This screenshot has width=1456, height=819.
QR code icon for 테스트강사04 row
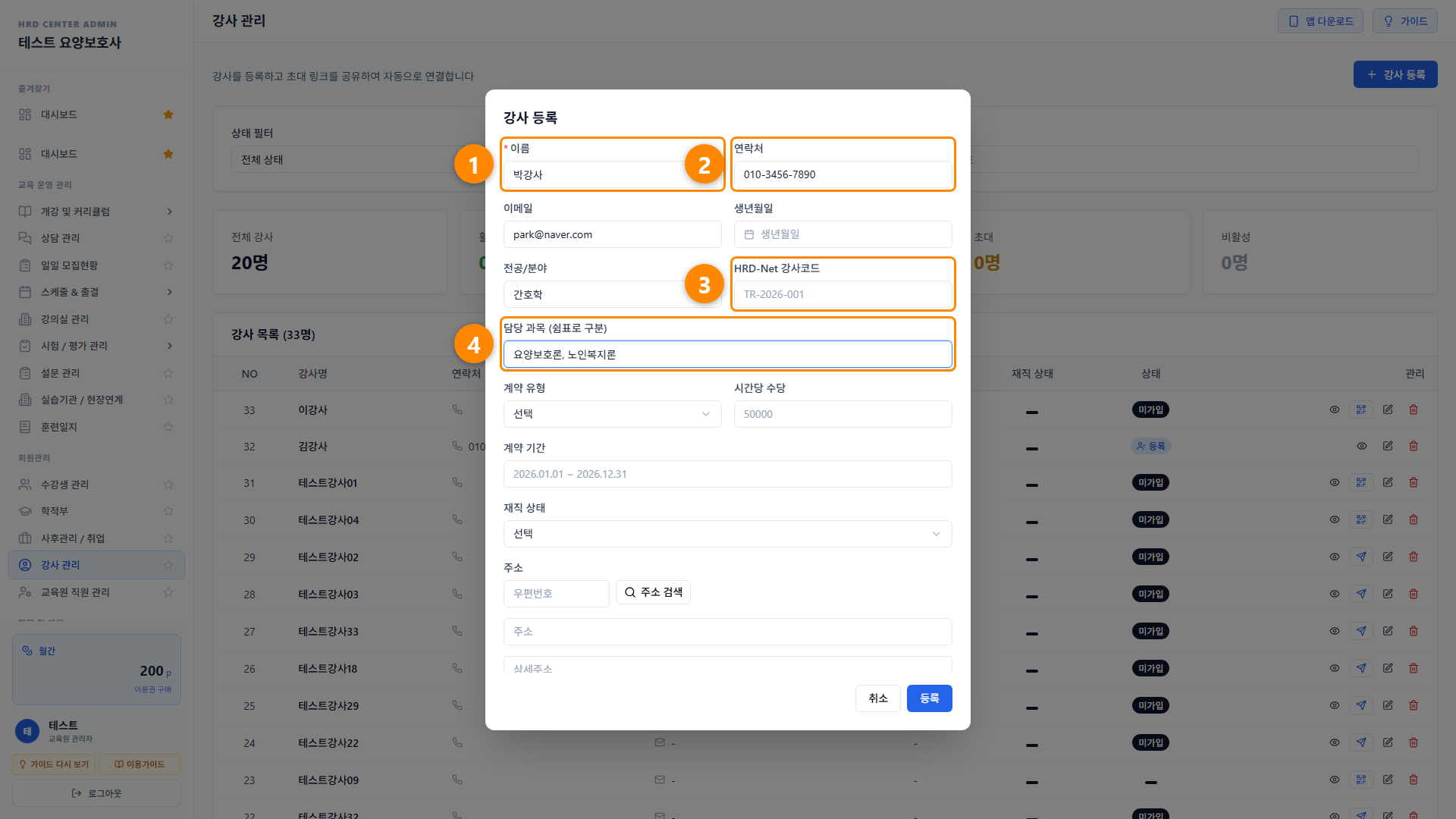click(1361, 519)
